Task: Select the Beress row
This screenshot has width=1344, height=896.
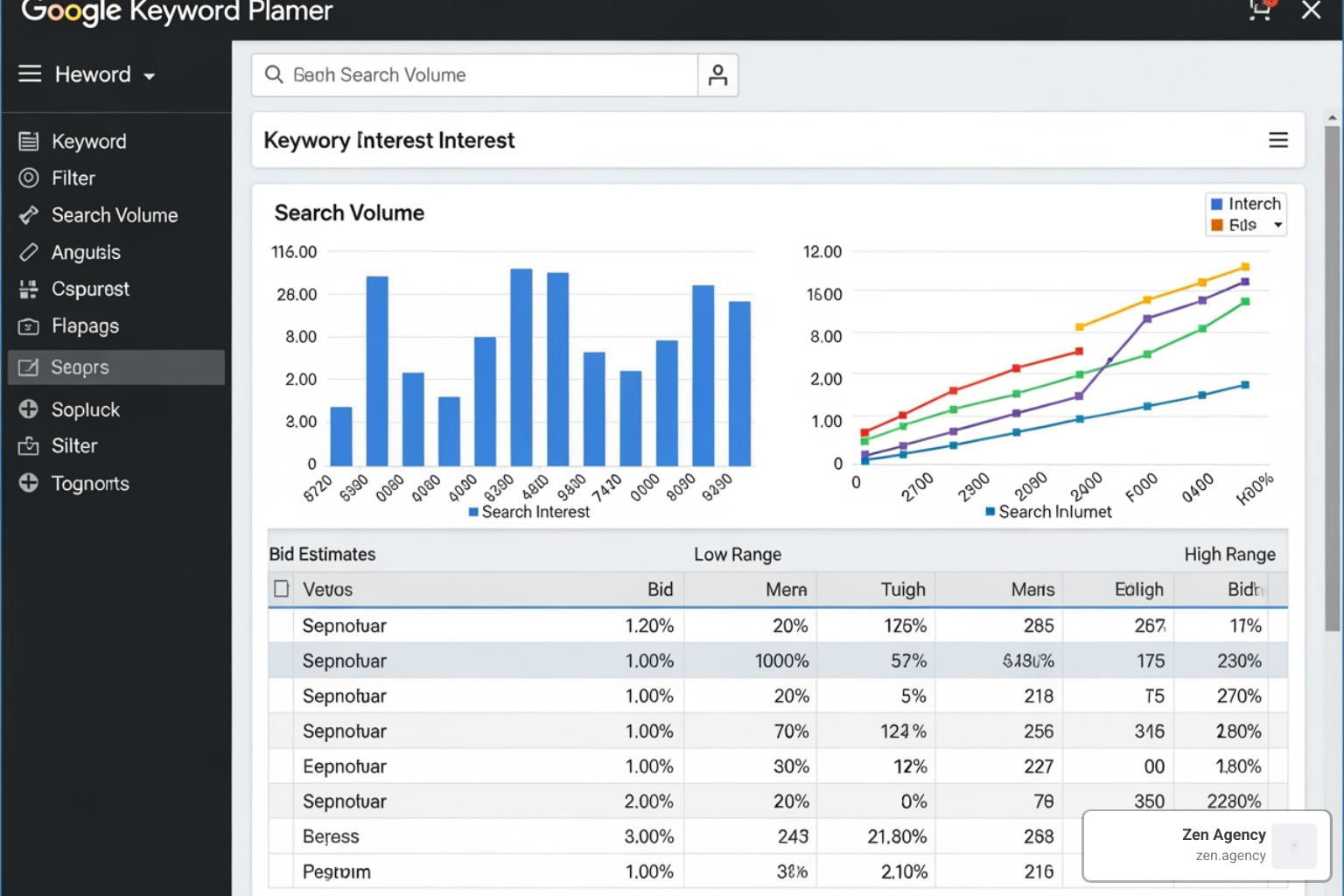Action: 778,836
